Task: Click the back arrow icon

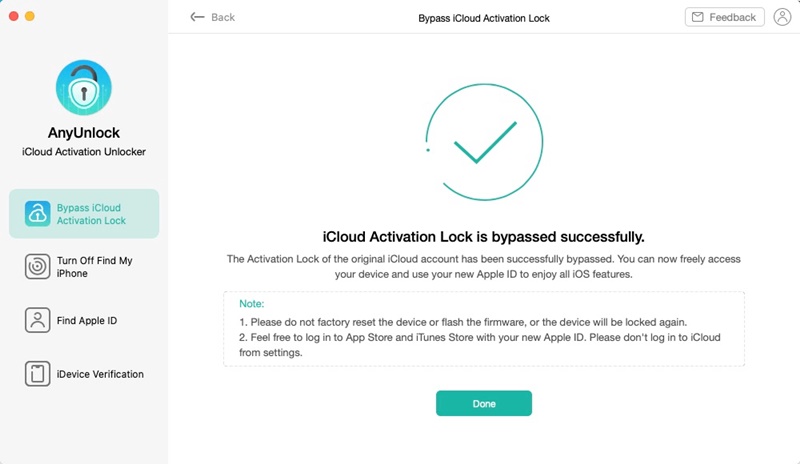Action: pos(197,17)
